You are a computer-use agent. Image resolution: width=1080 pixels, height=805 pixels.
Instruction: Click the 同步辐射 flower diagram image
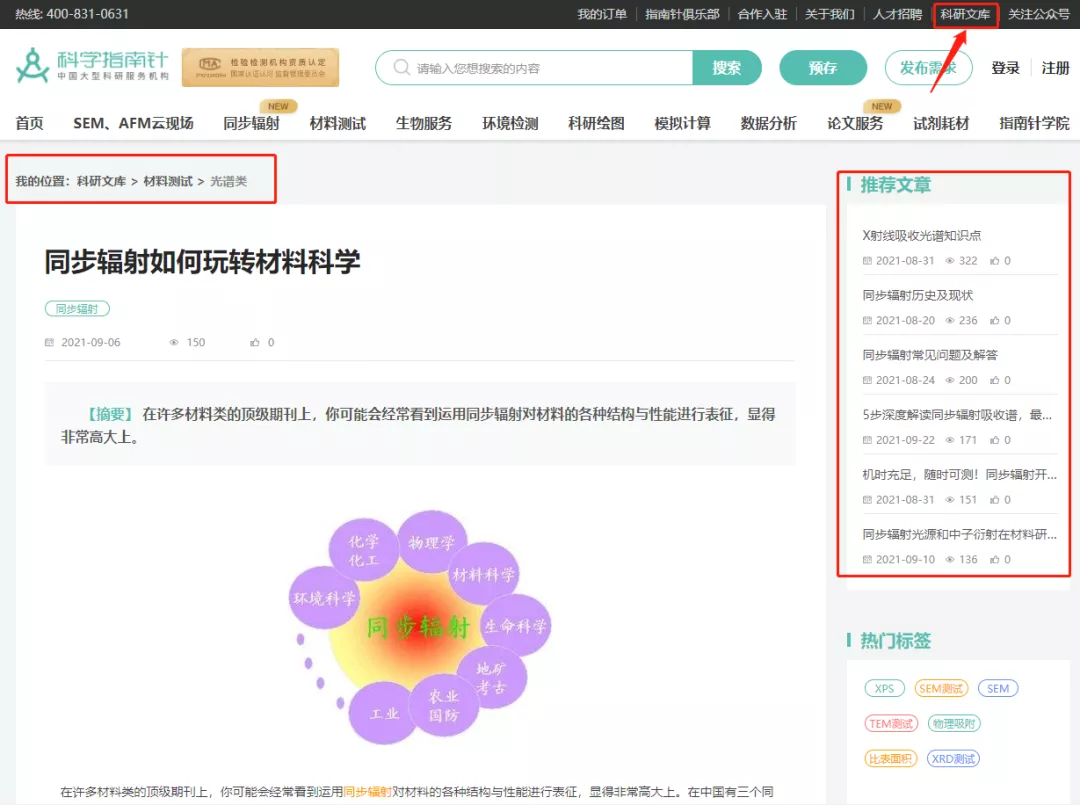point(420,627)
